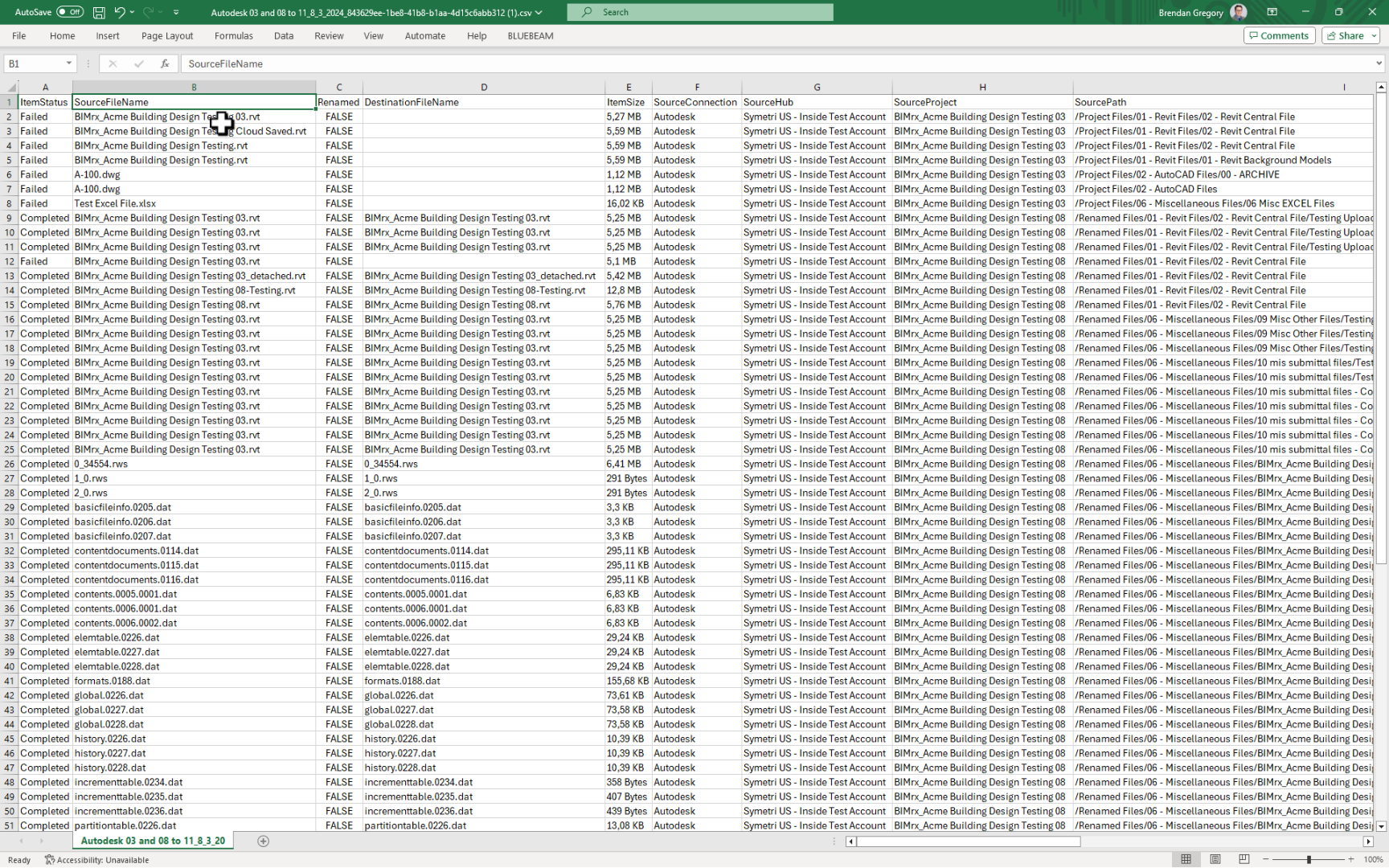Switch to the Home tab
The image size is (1389, 868).
pyautogui.click(x=62, y=35)
